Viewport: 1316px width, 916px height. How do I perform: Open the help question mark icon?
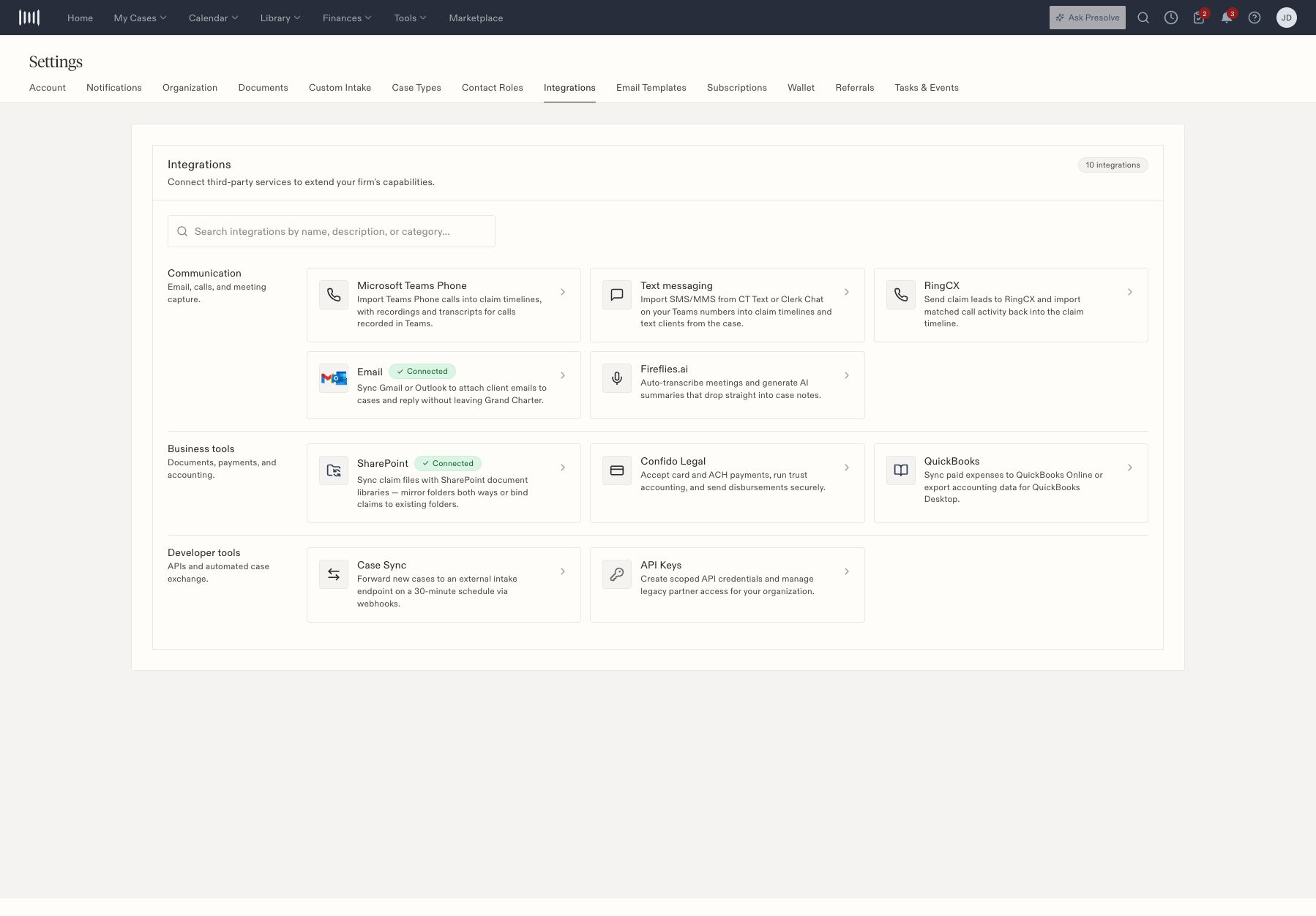tap(1255, 18)
